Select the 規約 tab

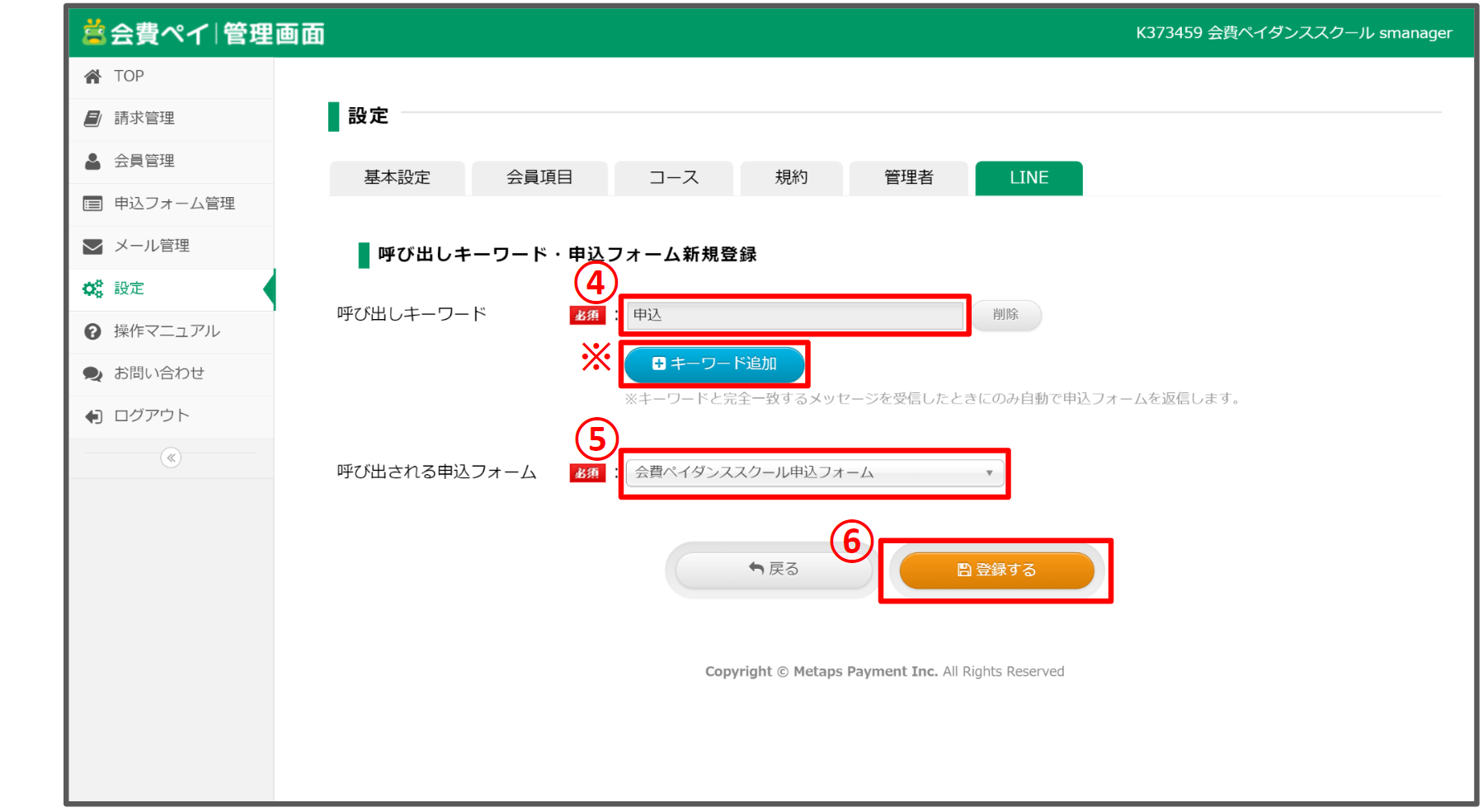pos(791,178)
